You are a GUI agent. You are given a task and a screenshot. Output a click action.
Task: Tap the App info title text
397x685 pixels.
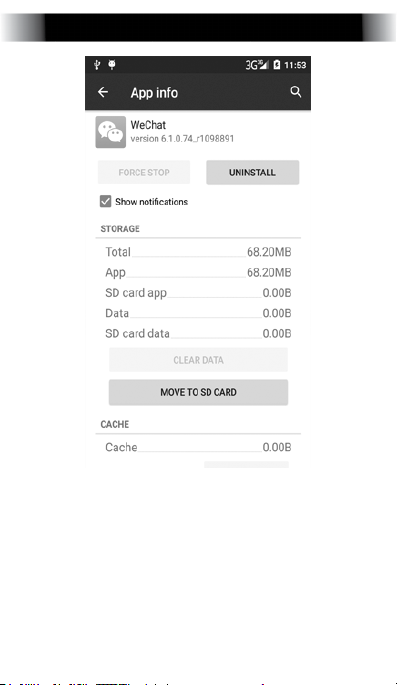tap(154, 93)
